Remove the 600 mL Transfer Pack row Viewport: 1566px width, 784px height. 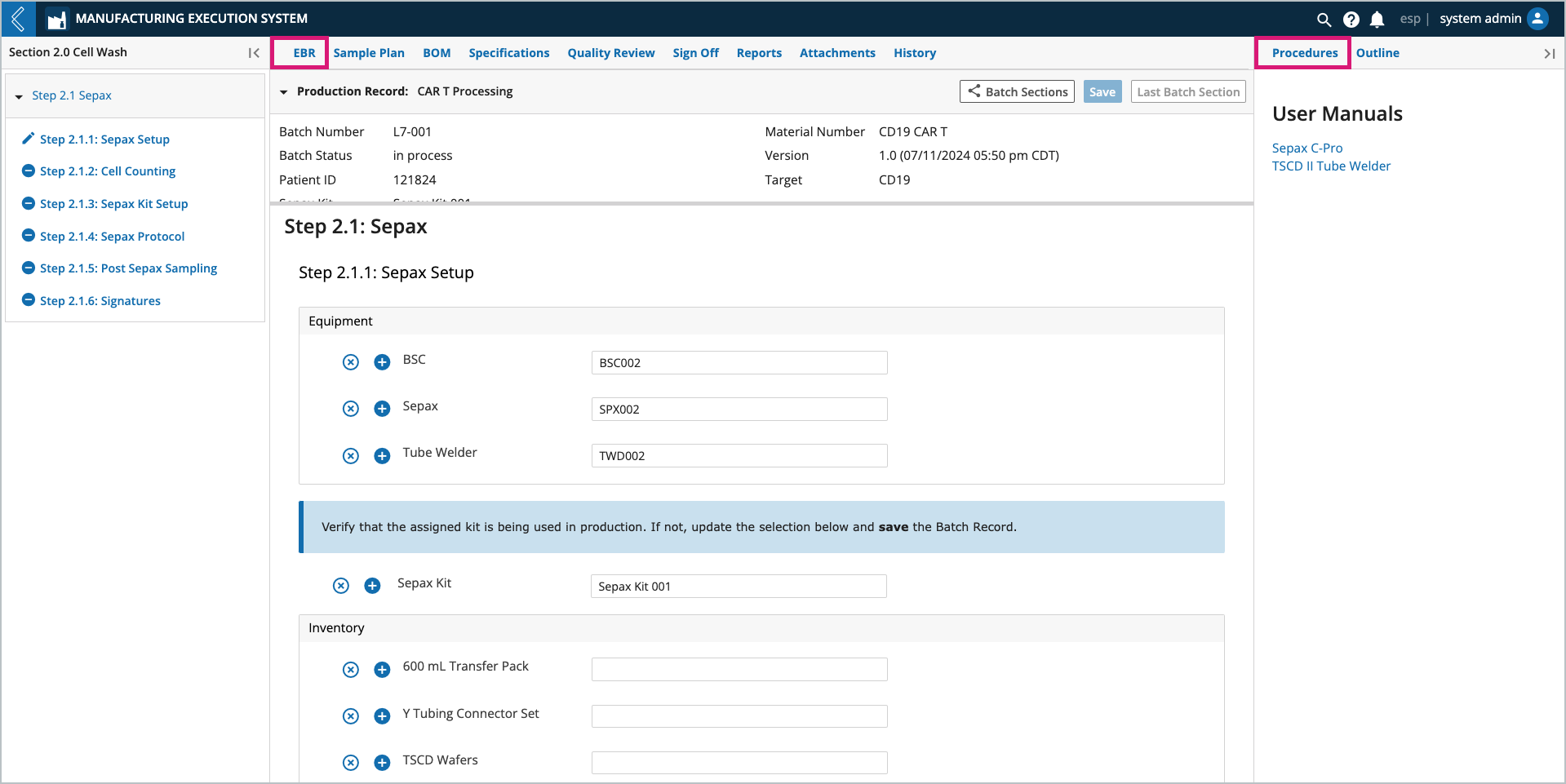(351, 670)
